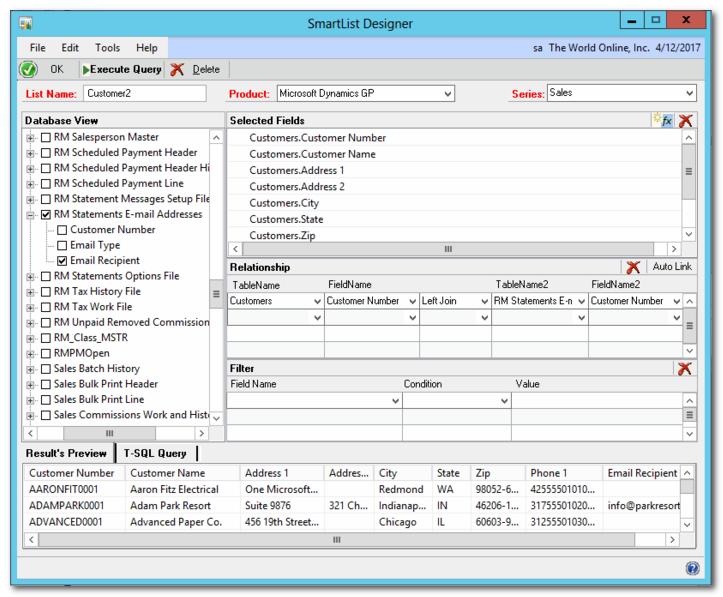Viewport: 723px width, 597px height.
Task: Open the Left Join type dropdown
Action: pyautogui.click(x=485, y=301)
